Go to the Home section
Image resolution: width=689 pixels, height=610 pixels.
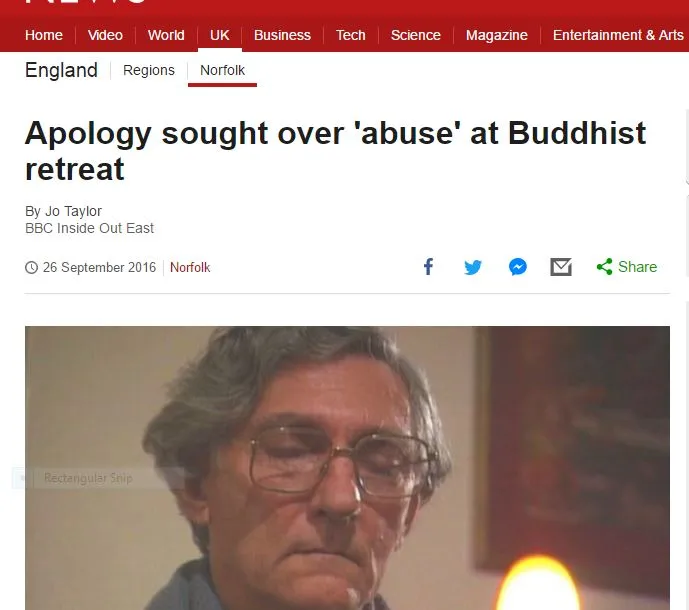pos(44,35)
